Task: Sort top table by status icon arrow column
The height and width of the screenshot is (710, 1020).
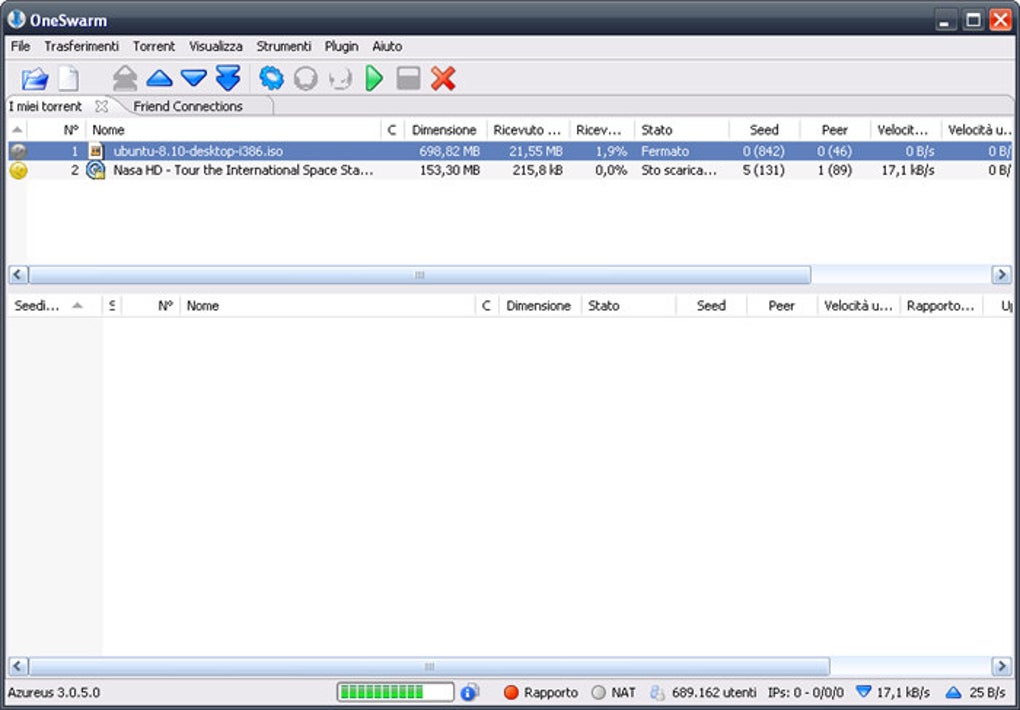Action: pos(18,130)
